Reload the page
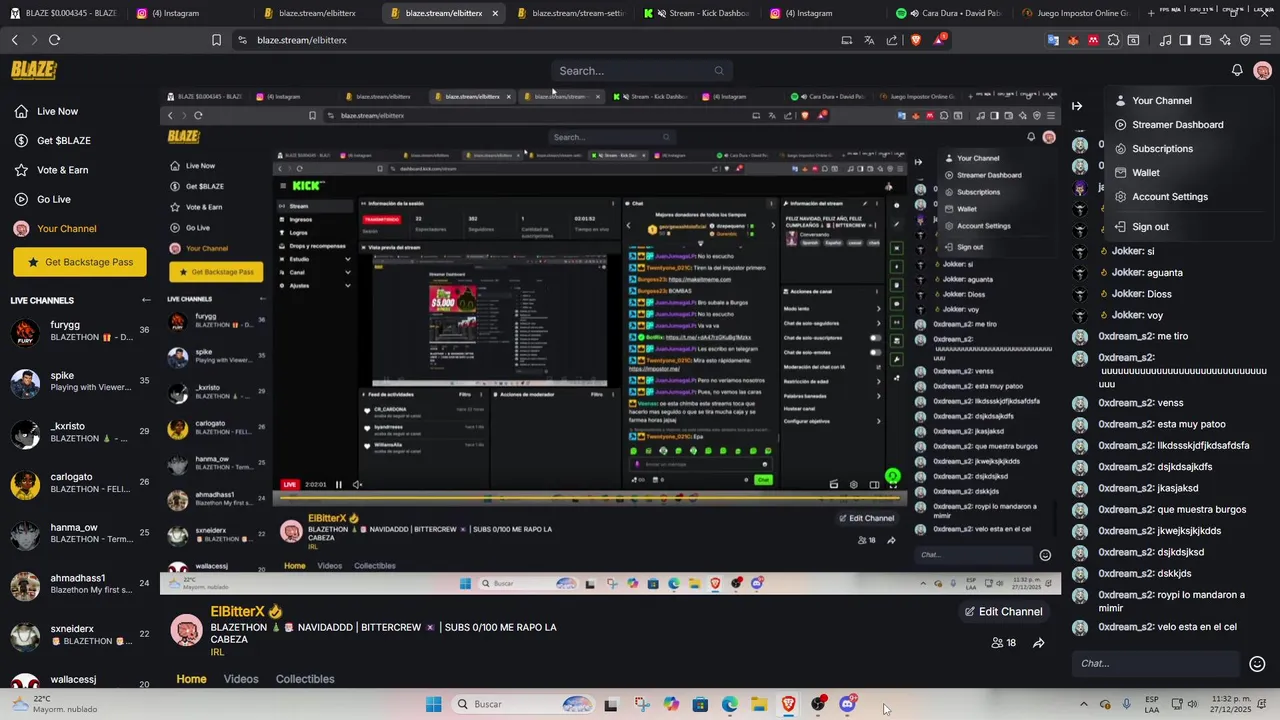The width and height of the screenshot is (1280, 720). tap(54, 40)
